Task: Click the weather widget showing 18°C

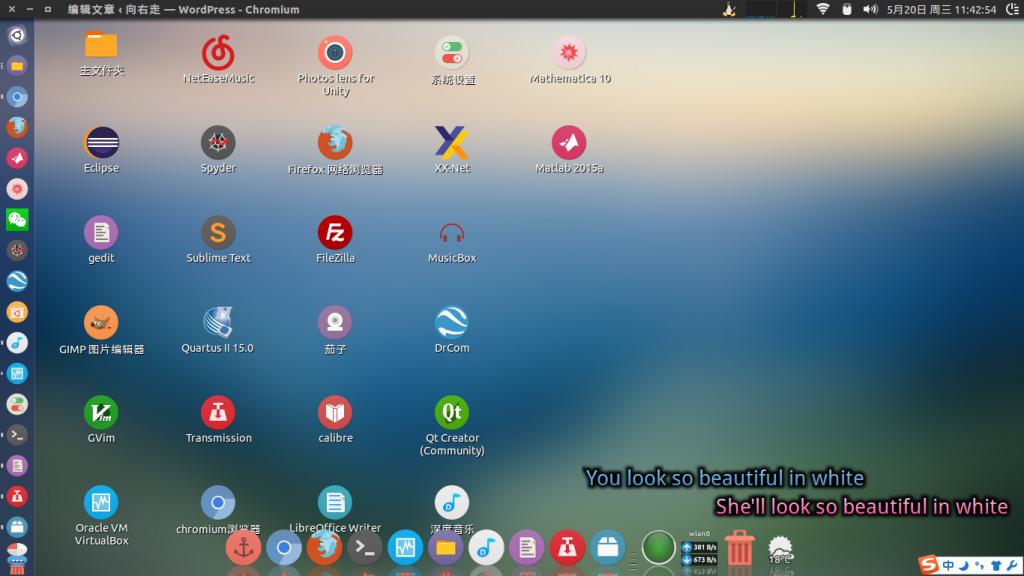Action: pos(780,550)
